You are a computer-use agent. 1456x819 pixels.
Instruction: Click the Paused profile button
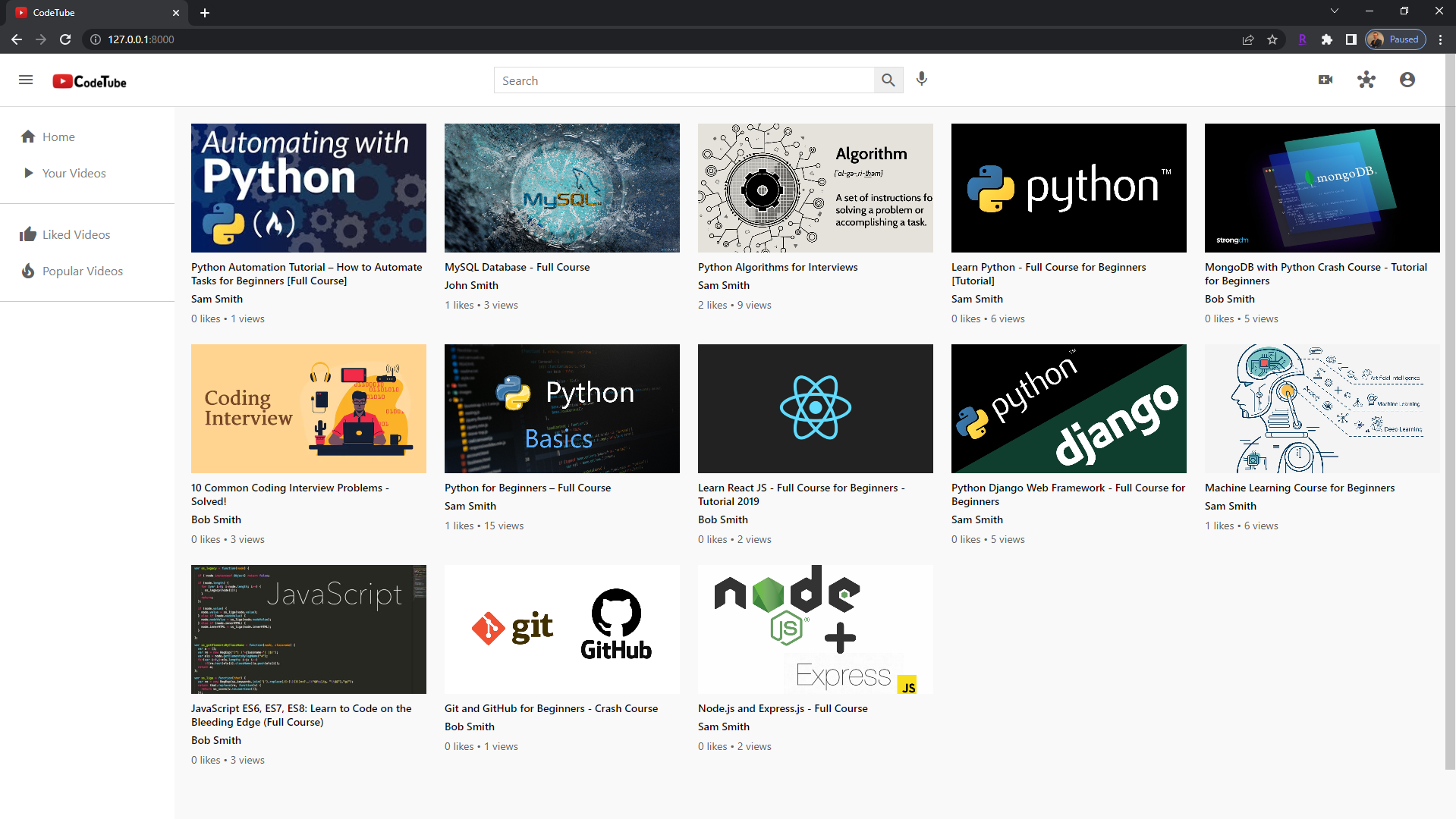[x=1396, y=39]
